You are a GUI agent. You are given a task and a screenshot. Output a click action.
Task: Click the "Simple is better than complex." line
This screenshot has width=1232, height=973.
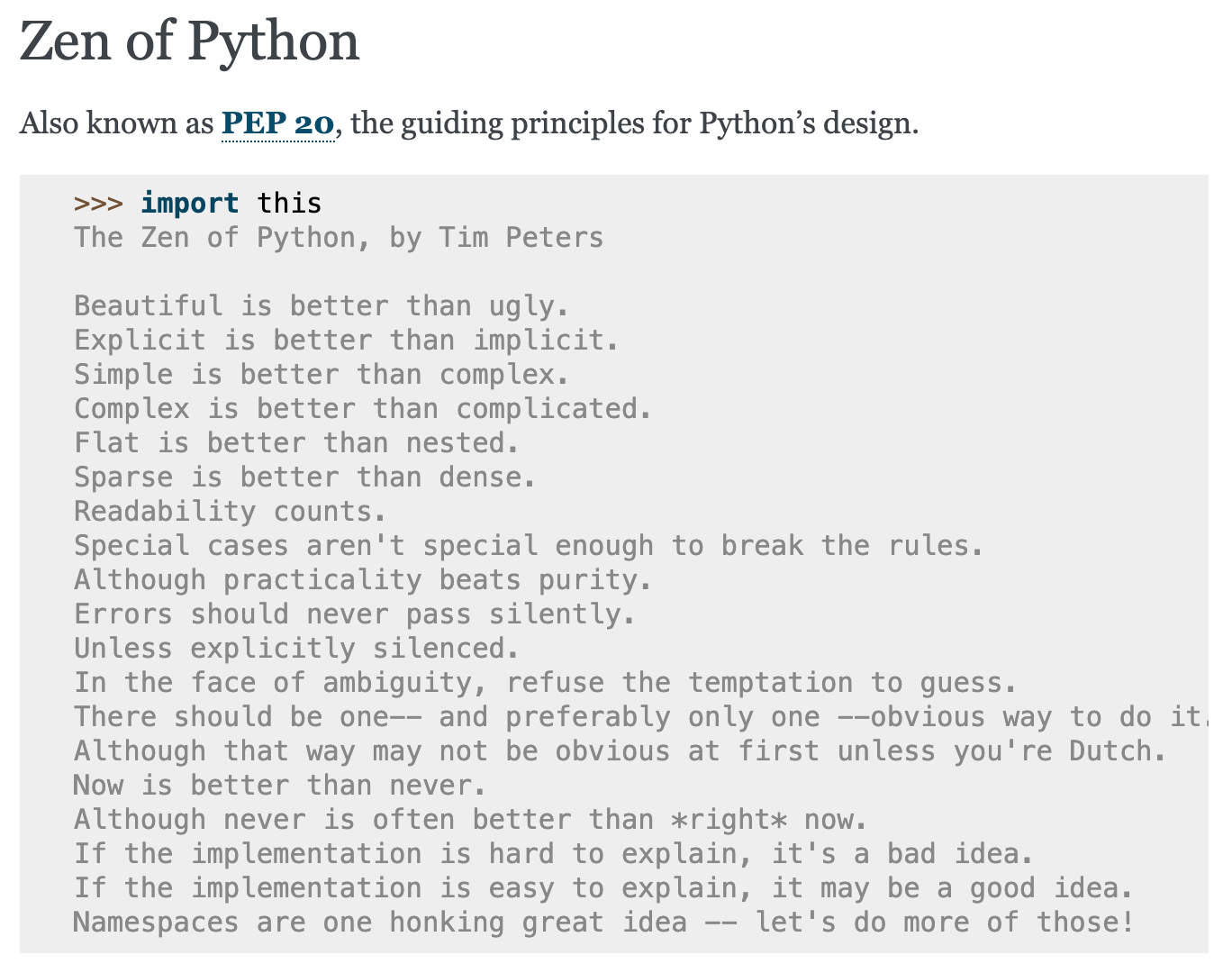click(322, 375)
